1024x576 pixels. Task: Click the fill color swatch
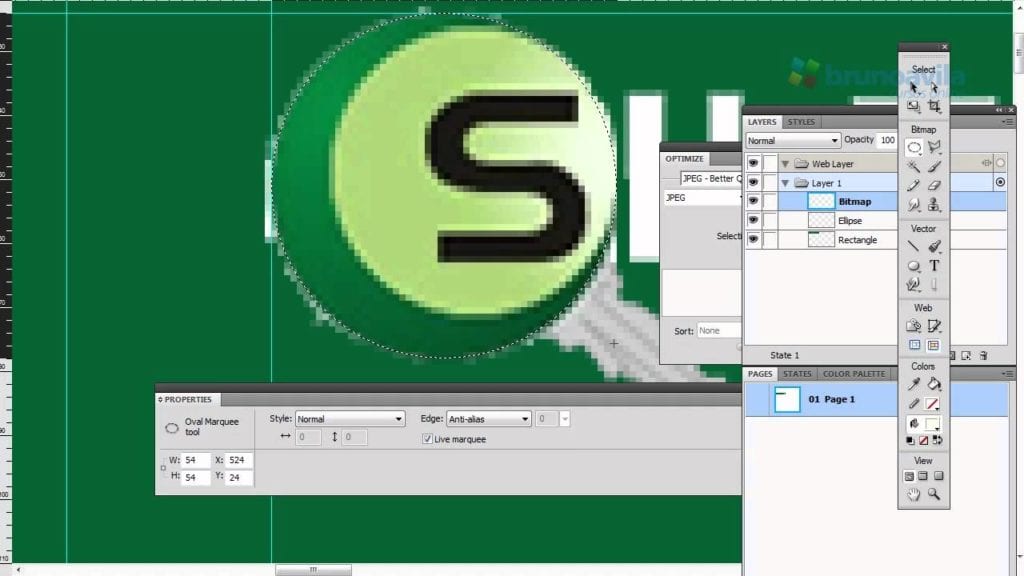point(932,424)
